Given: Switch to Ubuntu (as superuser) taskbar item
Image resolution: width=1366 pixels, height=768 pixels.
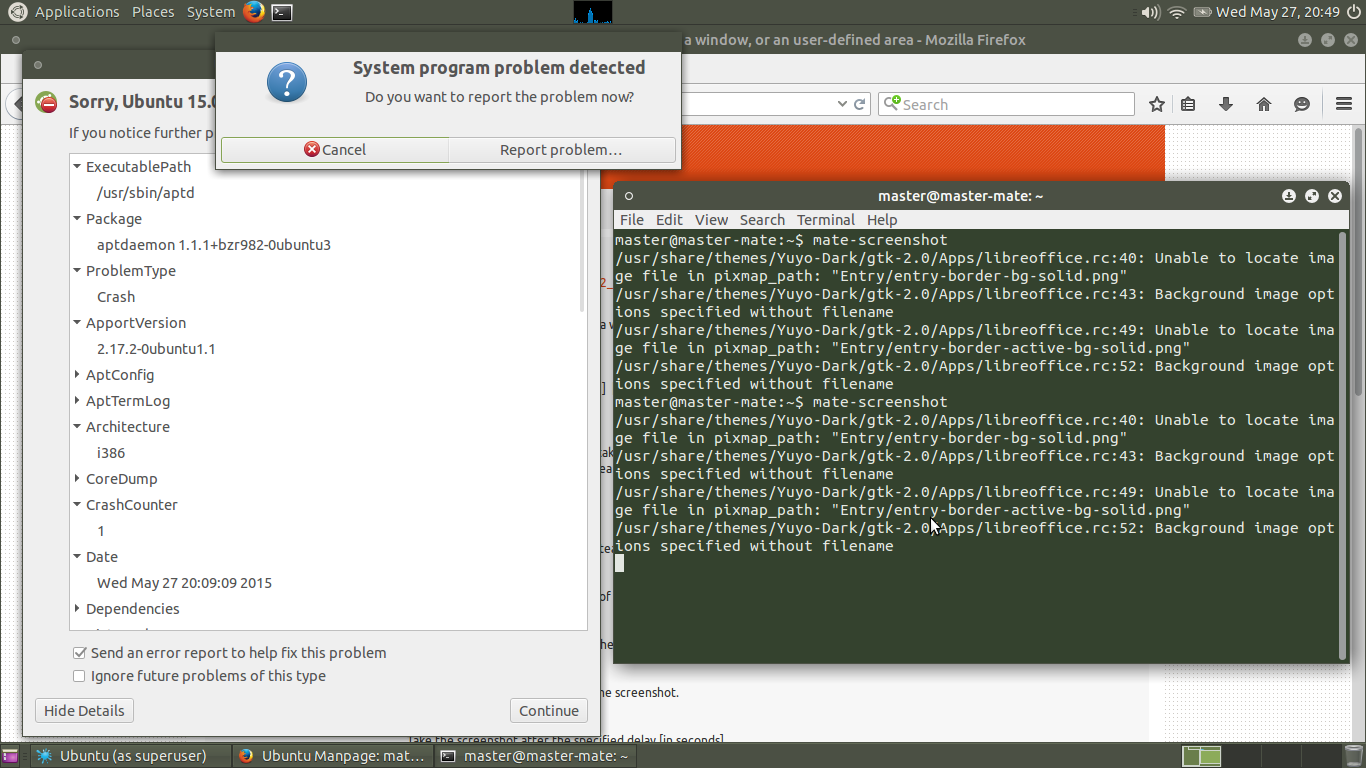Looking at the screenshot, I should (131, 756).
